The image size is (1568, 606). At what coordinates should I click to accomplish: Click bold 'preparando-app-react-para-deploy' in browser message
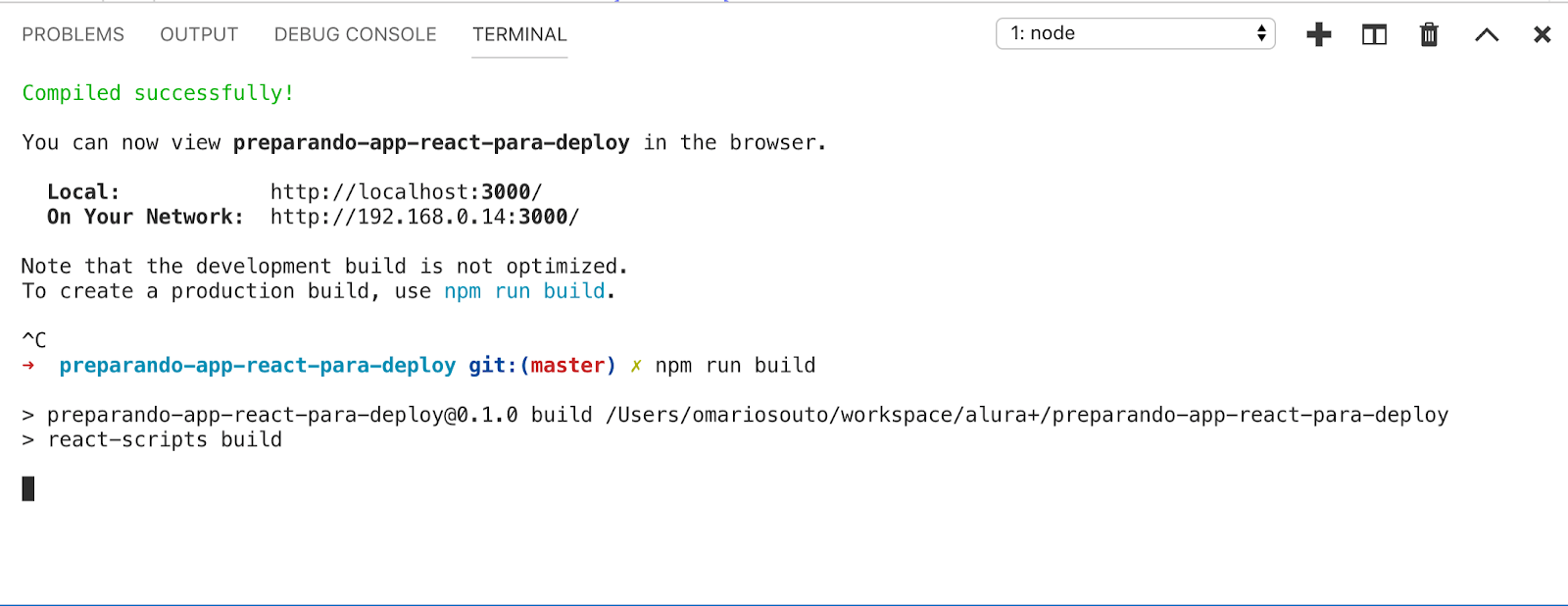[431, 143]
